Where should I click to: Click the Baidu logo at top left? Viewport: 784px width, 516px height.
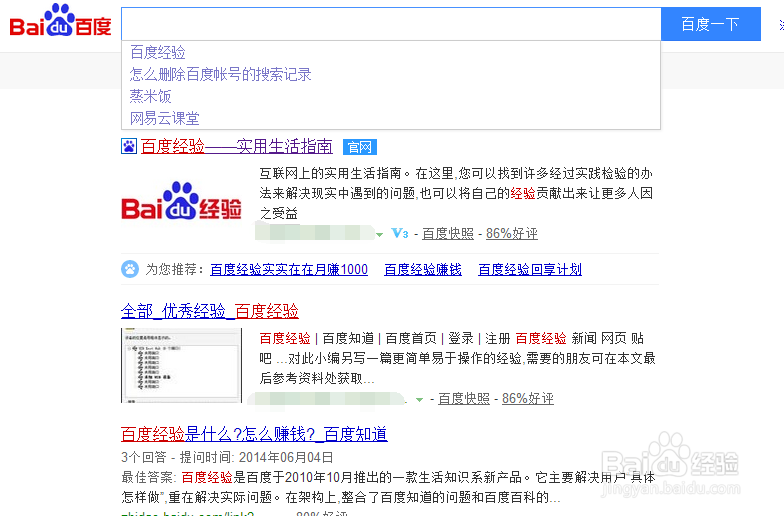pos(60,21)
